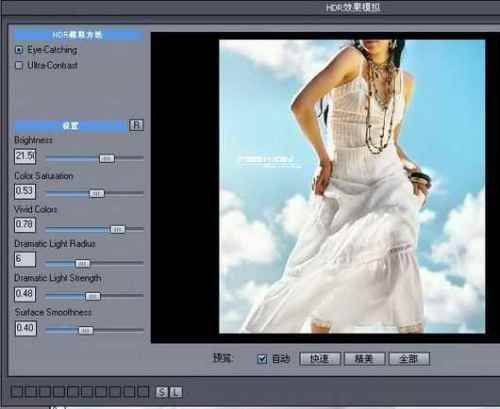Choose the first preset slot square

[x=16, y=392]
